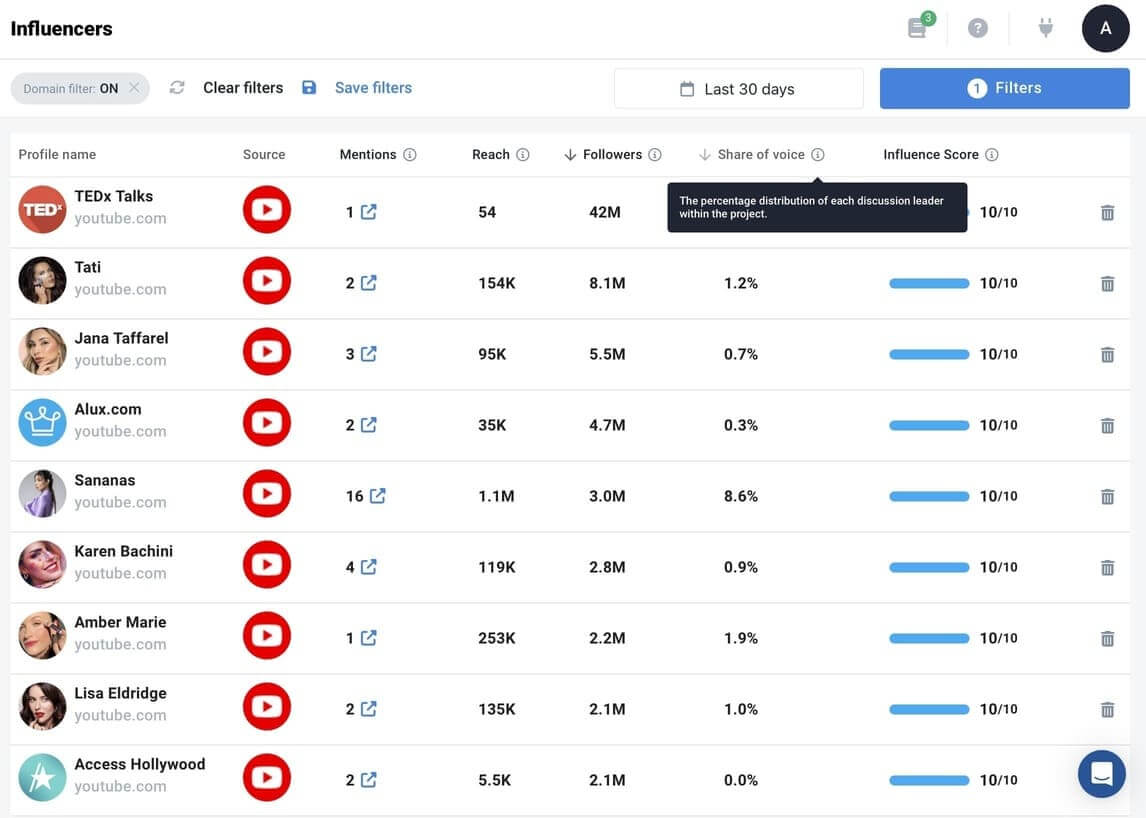1146x818 pixels.
Task: Sort by Share of voice column
Action: coord(760,155)
